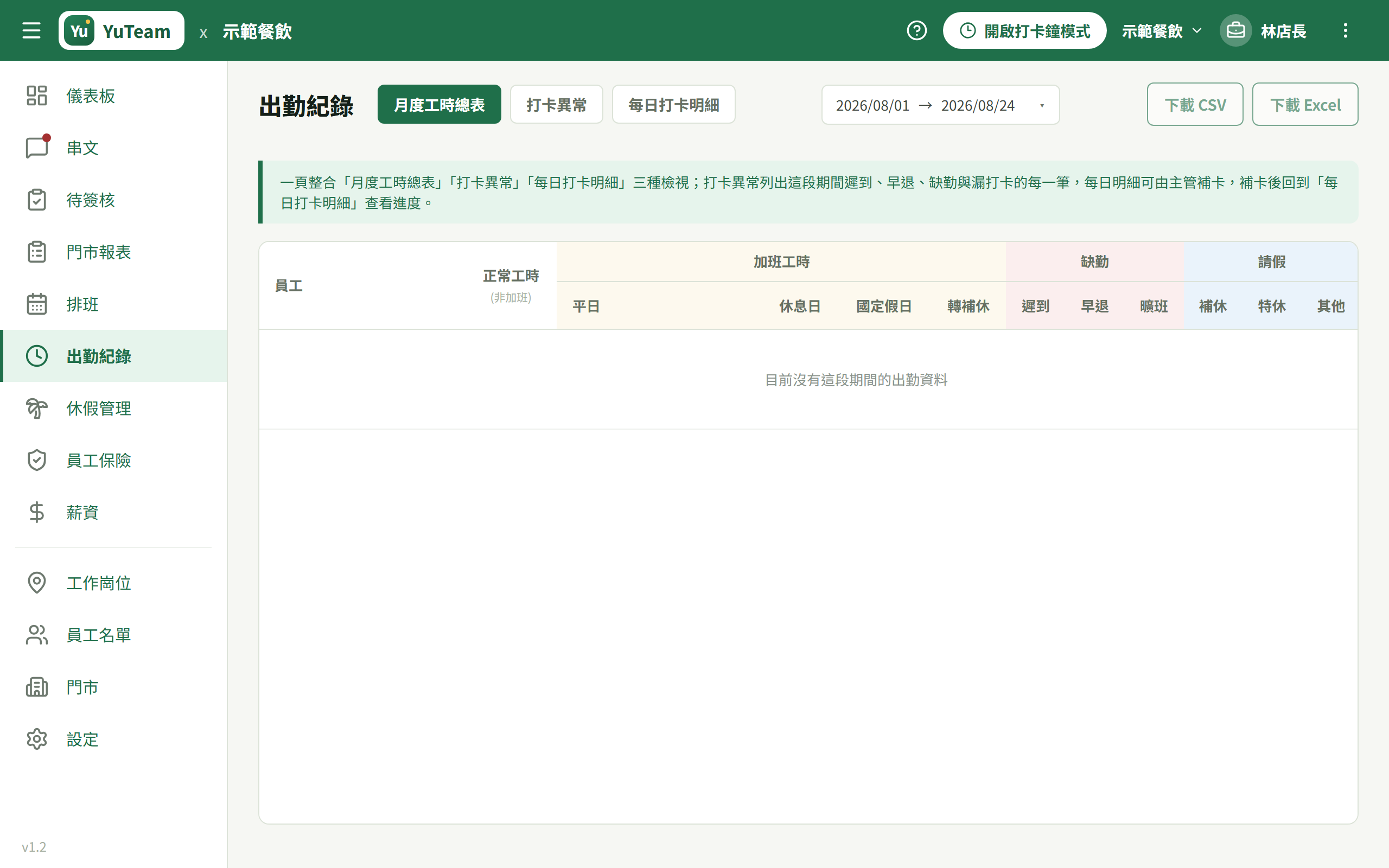Click the 示範餐飲 title beside logo
1389x868 pixels.
(x=257, y=31)
